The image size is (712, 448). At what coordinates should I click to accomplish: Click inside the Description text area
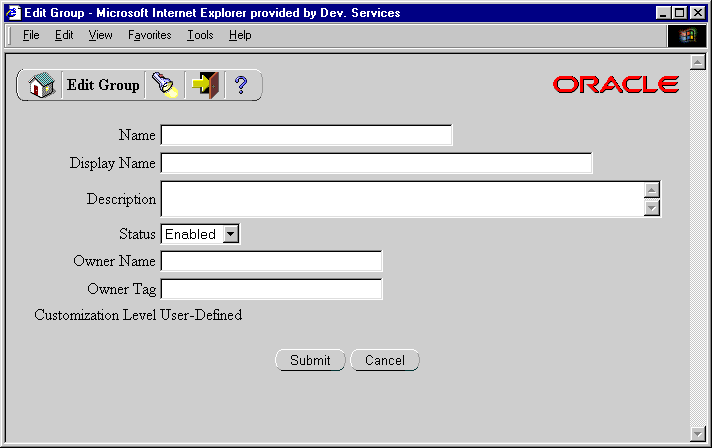pyautogui.click(x=402, y=199)
